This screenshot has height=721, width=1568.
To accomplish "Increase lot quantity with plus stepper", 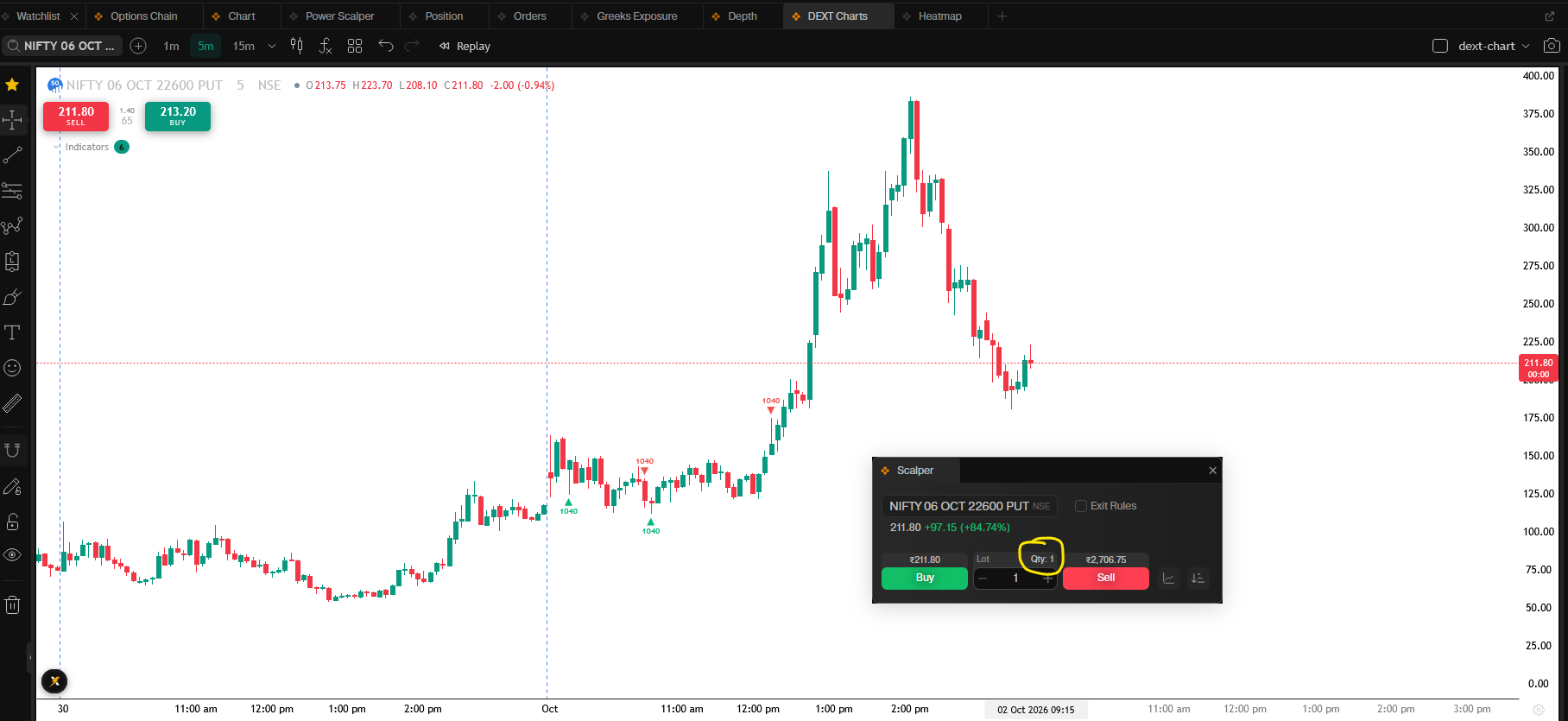I will (1047, 579).
